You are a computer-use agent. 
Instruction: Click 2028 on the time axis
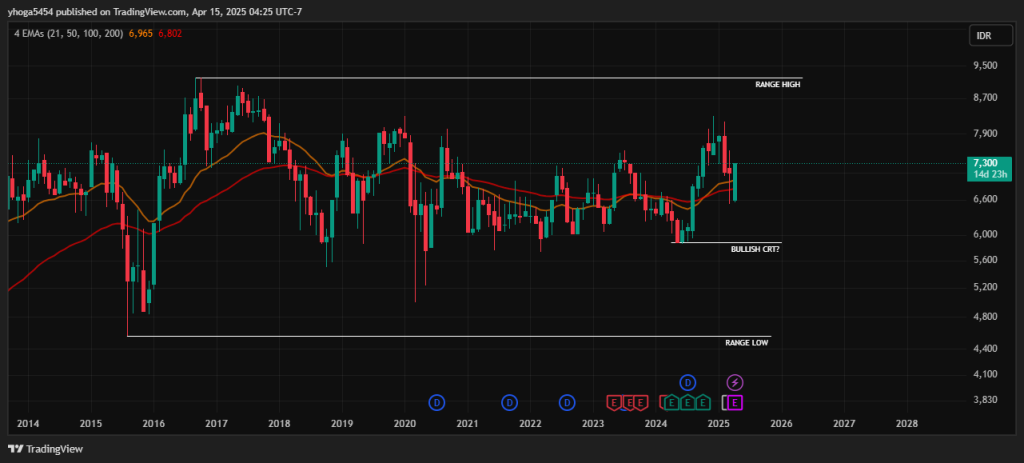click(906, 424)
